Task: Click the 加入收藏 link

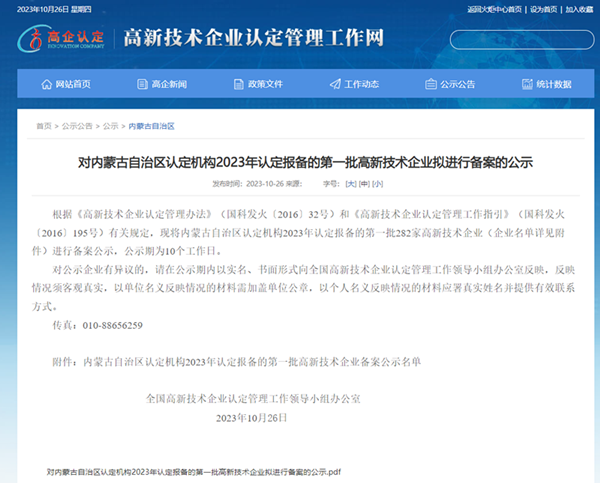Action: point(579,9)
